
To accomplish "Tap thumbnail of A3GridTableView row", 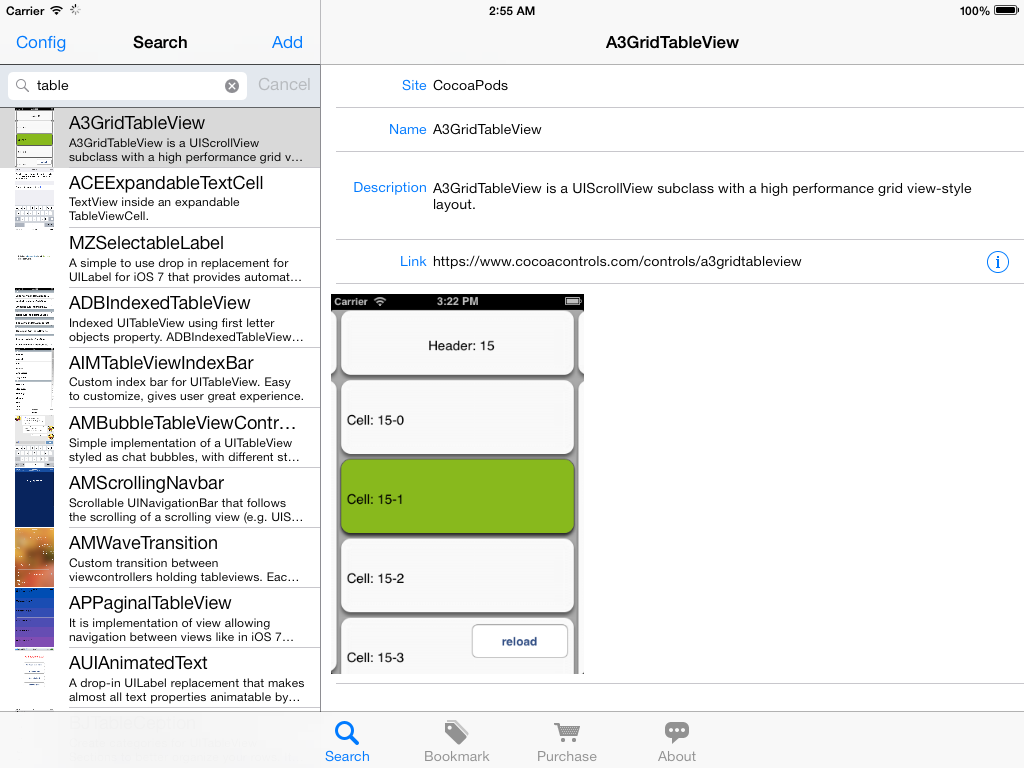I will pos(35,138).
